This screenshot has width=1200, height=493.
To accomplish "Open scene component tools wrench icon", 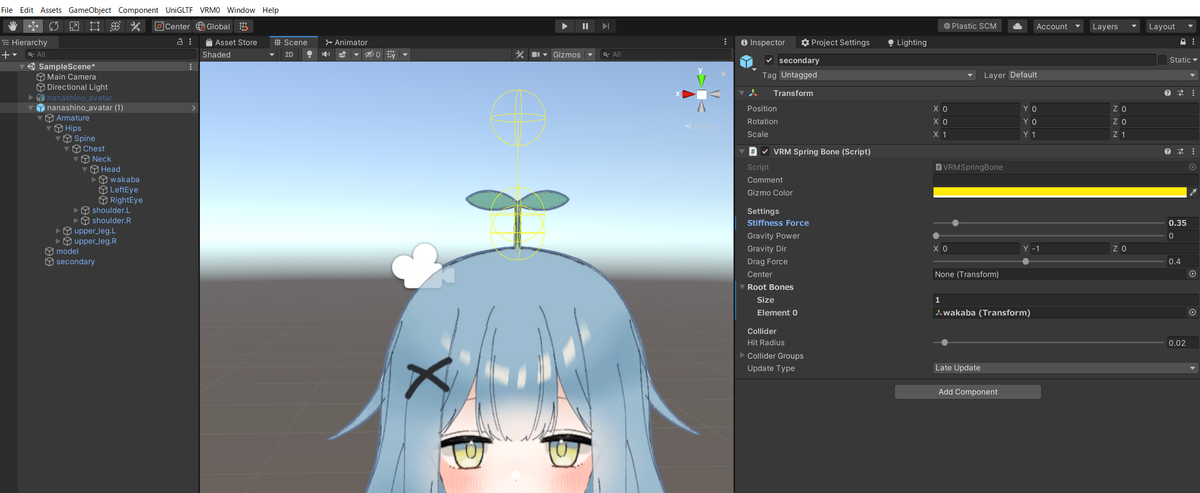I will tap(518, 55).
